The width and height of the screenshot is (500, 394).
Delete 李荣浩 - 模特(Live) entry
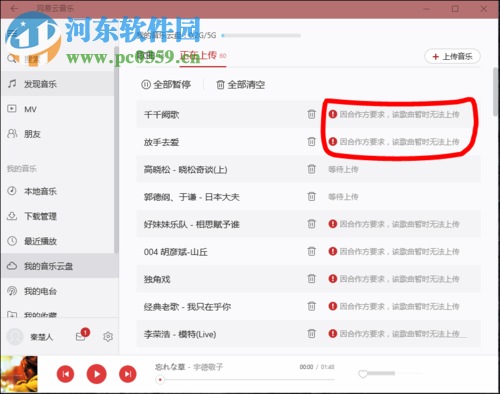[311, 333]
